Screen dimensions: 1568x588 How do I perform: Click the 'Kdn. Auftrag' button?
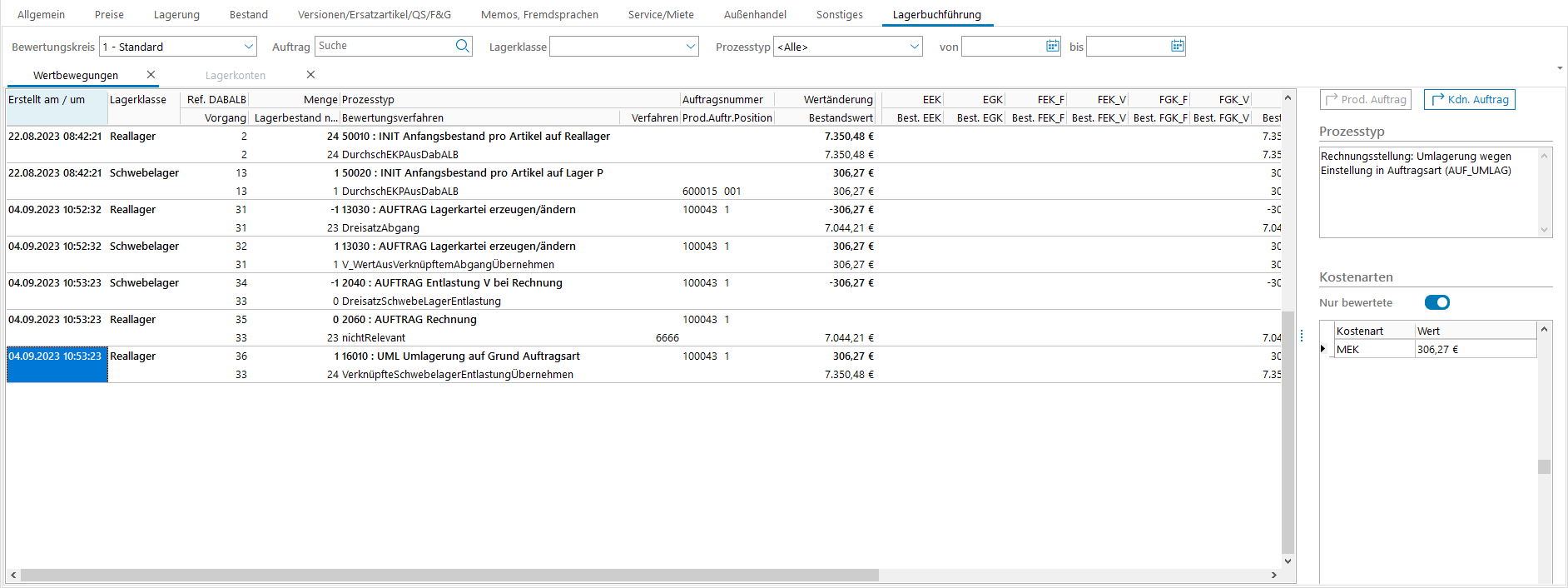pyautogui.click(x=1469, y=99)
